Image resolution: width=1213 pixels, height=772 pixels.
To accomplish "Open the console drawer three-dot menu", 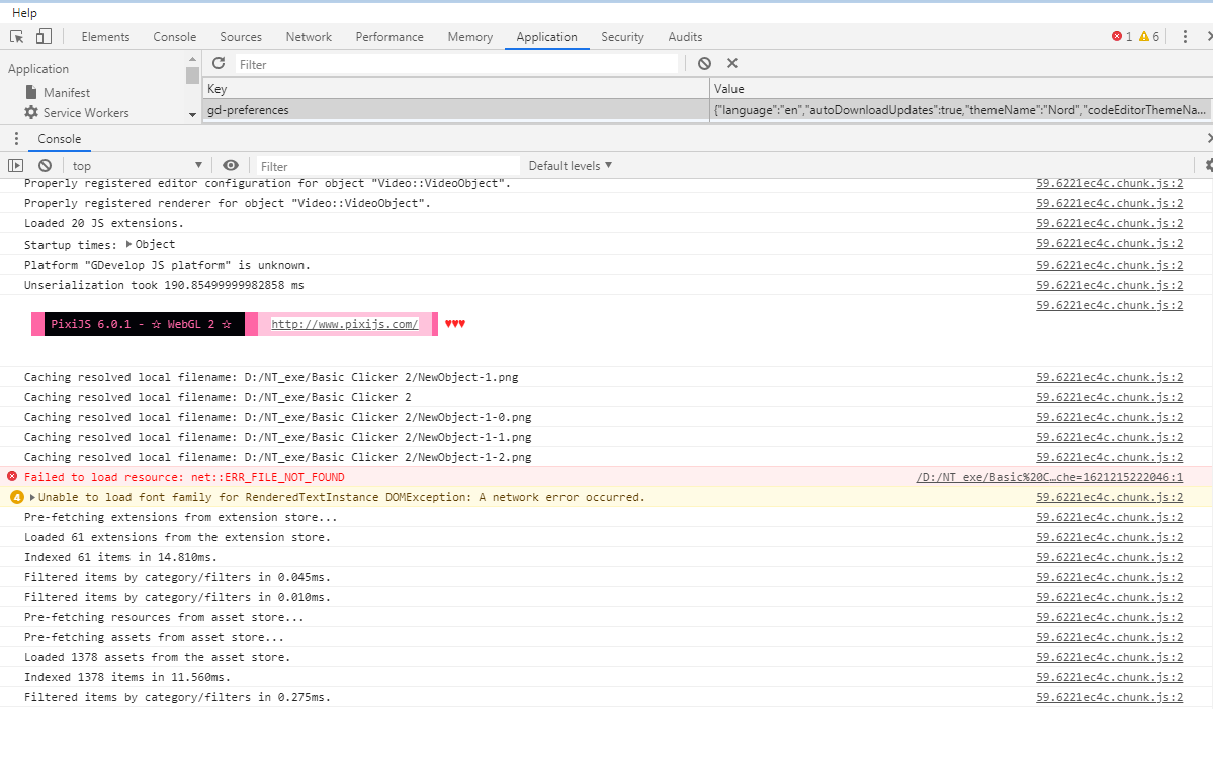I will [16, 139].
